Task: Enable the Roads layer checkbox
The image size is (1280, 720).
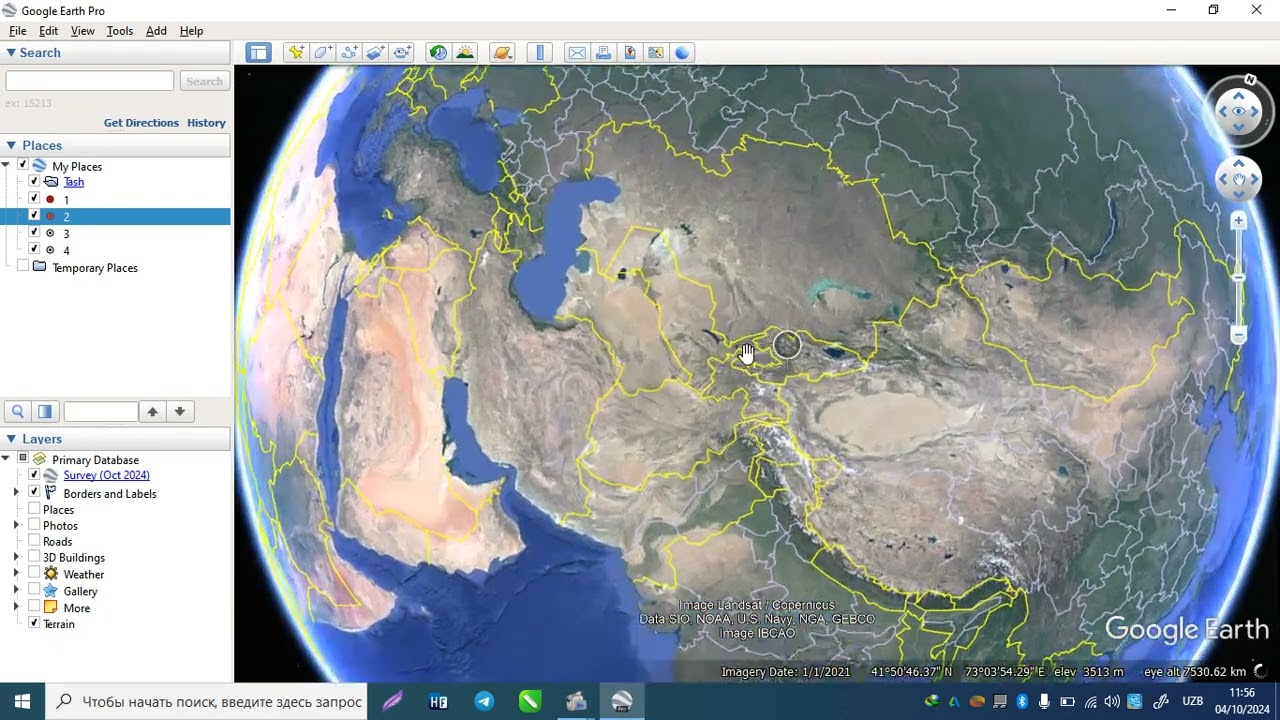Action: (34, 541)
